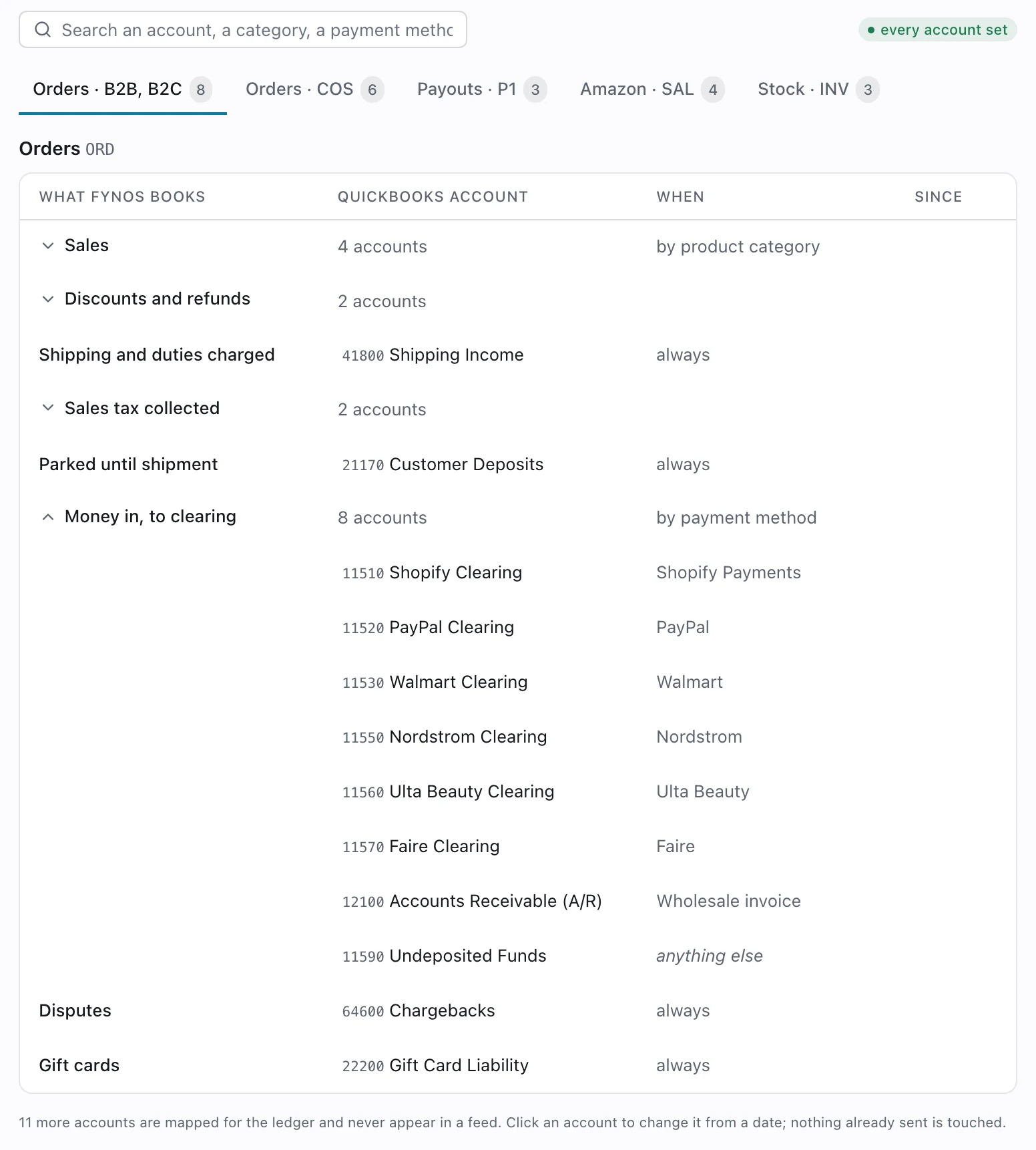Open the 11530 Walmart Clearing account
The image size is (1036, 1150).
tap(435, 682)
